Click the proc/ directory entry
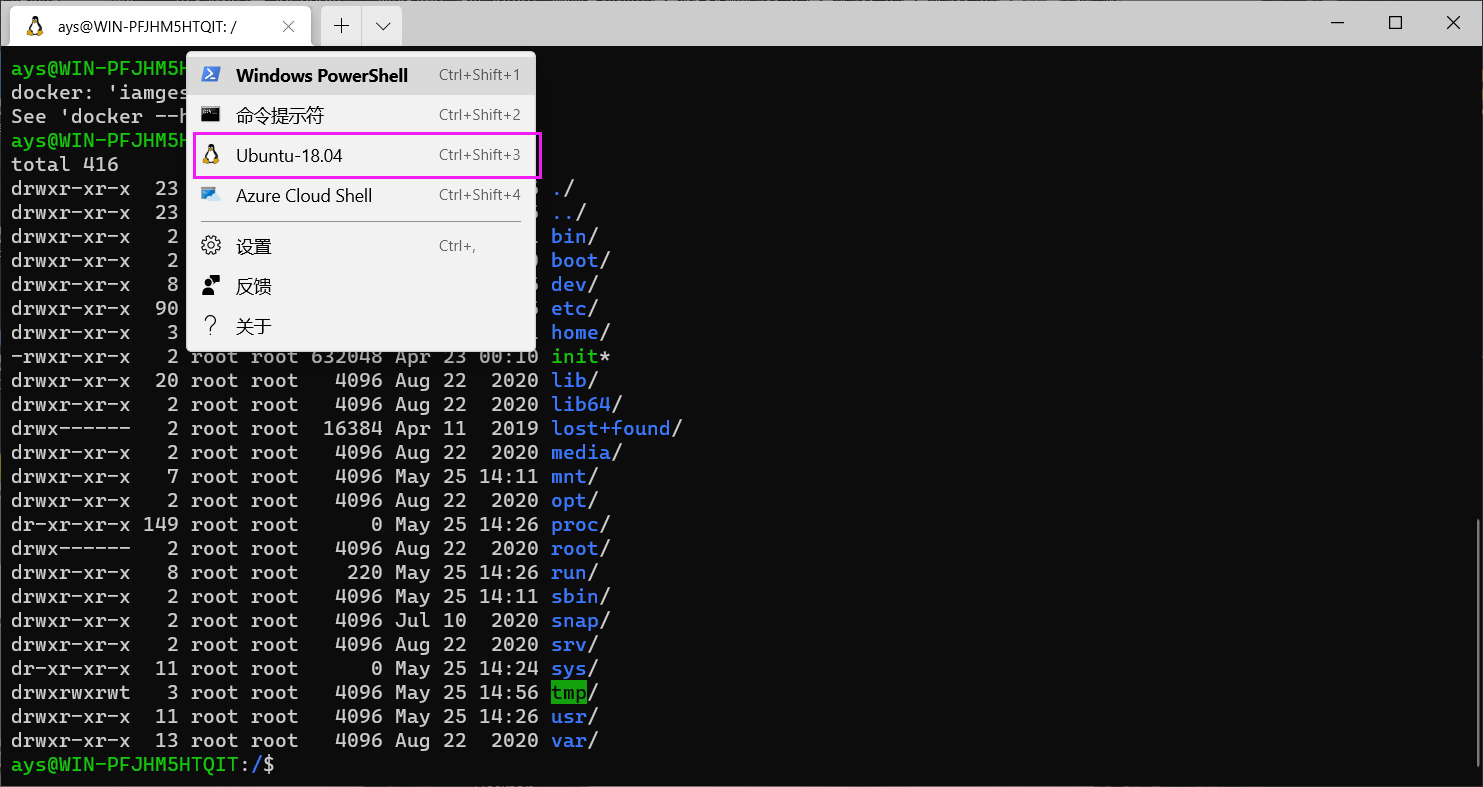Viewport: 1483px width, 787px height. coord(581,524)
